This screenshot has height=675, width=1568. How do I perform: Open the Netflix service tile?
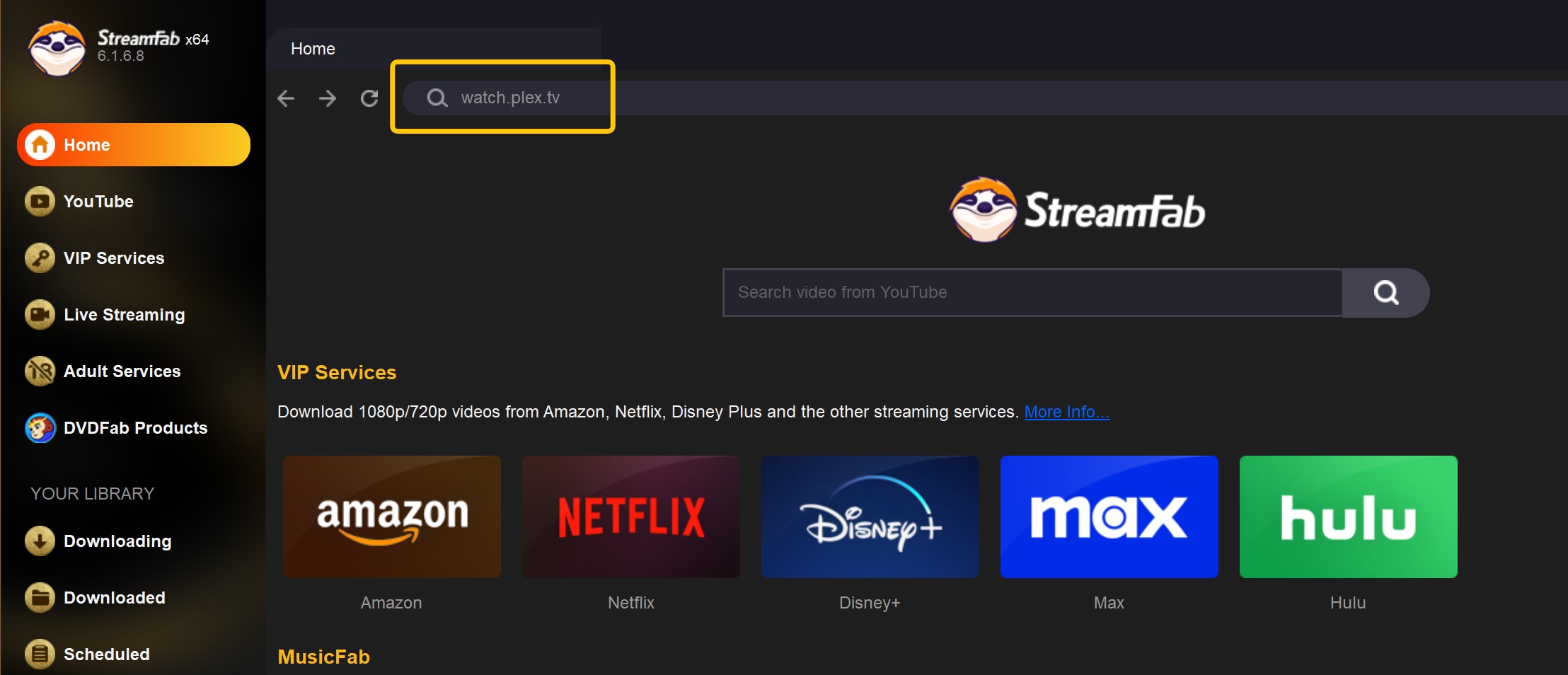coord(631,517)
